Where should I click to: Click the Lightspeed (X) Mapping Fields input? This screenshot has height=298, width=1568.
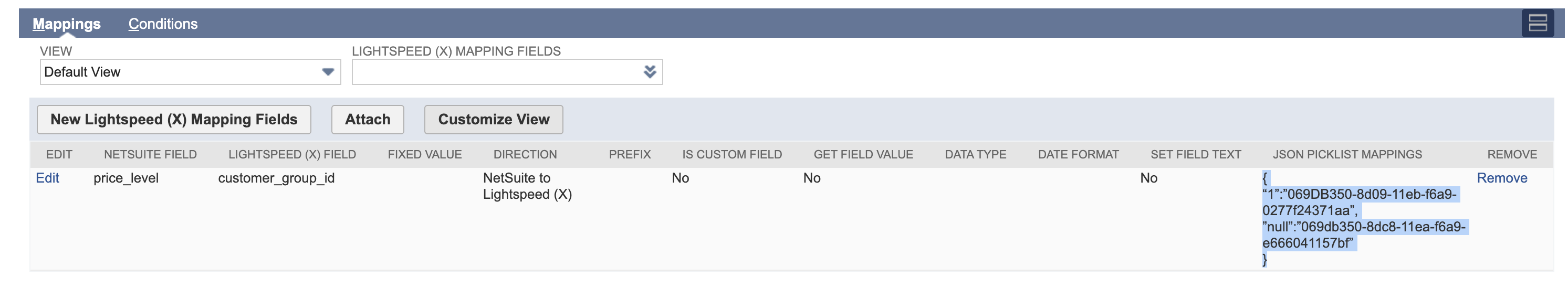(x=496, y=72)
